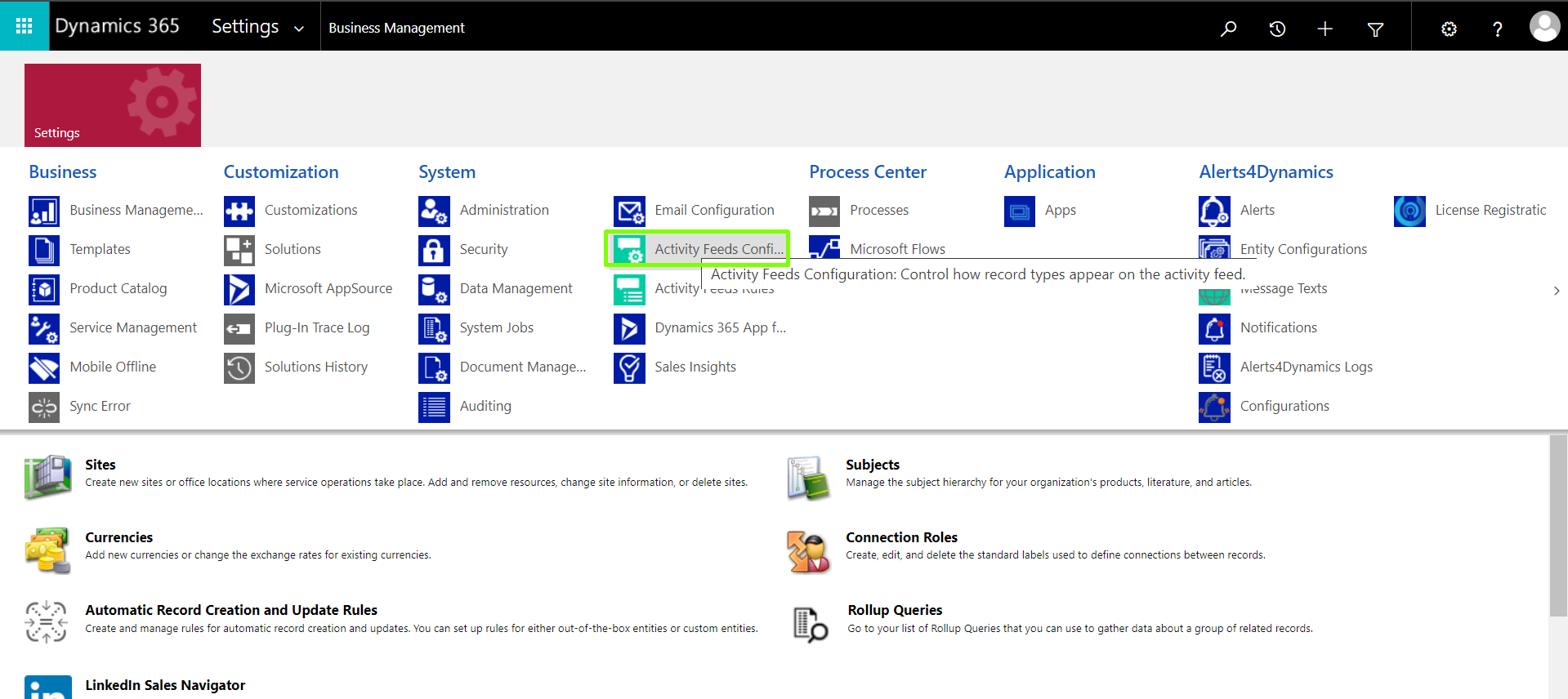Click the search magnifier icon
This screenshot has width=1568, height=699.
tap(1228, 29)
